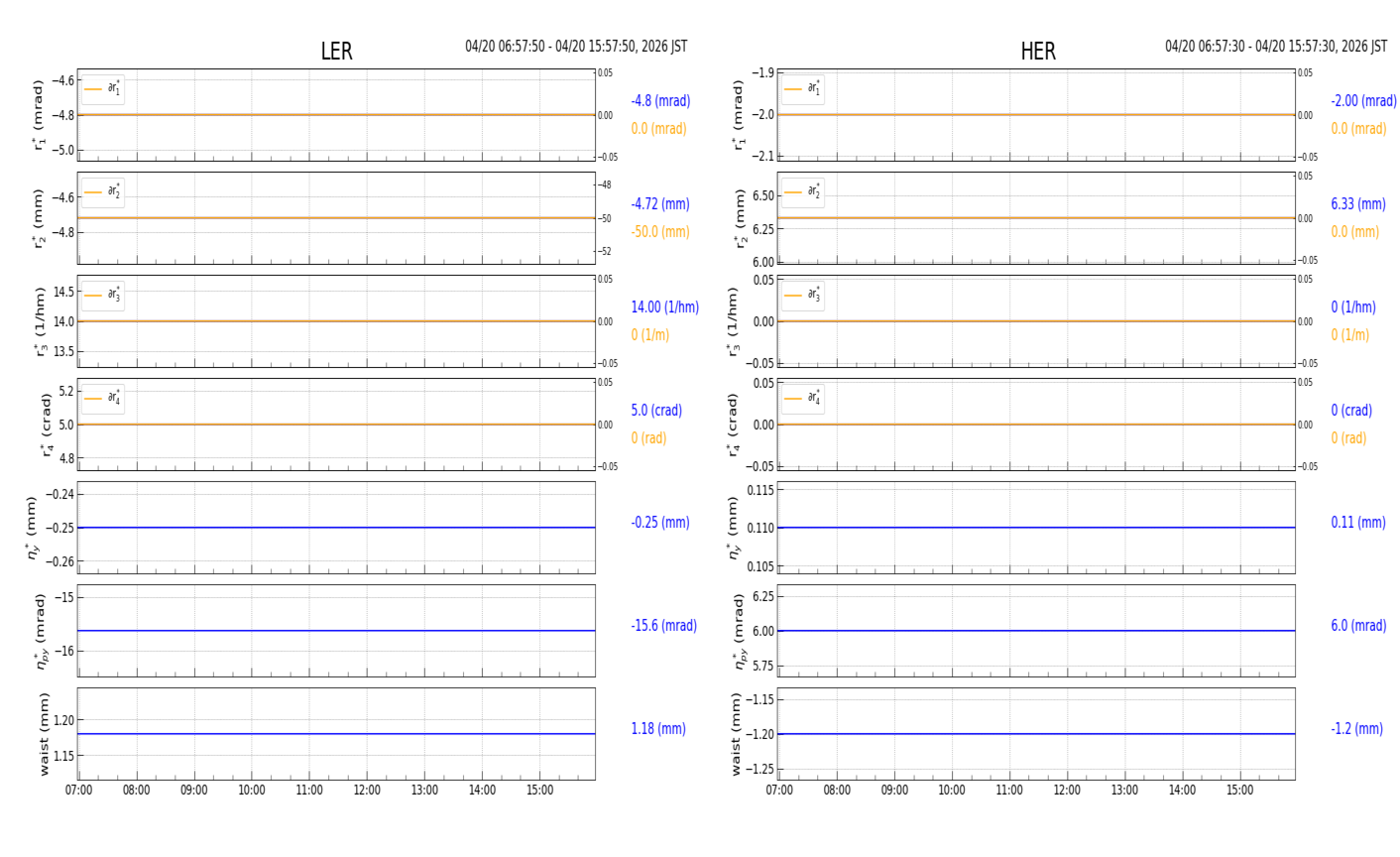Click the 6.33 (mm) value in HER
This screenshot has width=1400, height=857.
click(x=1358, y=204)
